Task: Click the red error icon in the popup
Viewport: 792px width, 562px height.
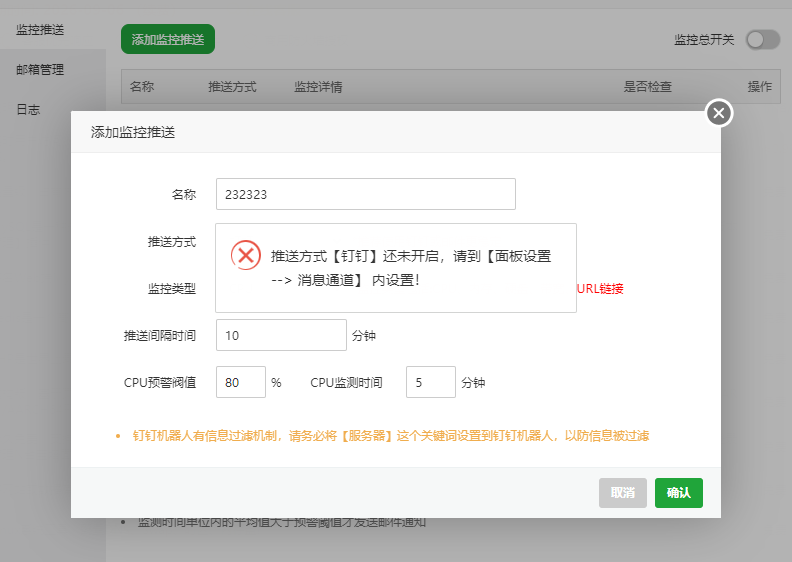Action: coord(246,255)
